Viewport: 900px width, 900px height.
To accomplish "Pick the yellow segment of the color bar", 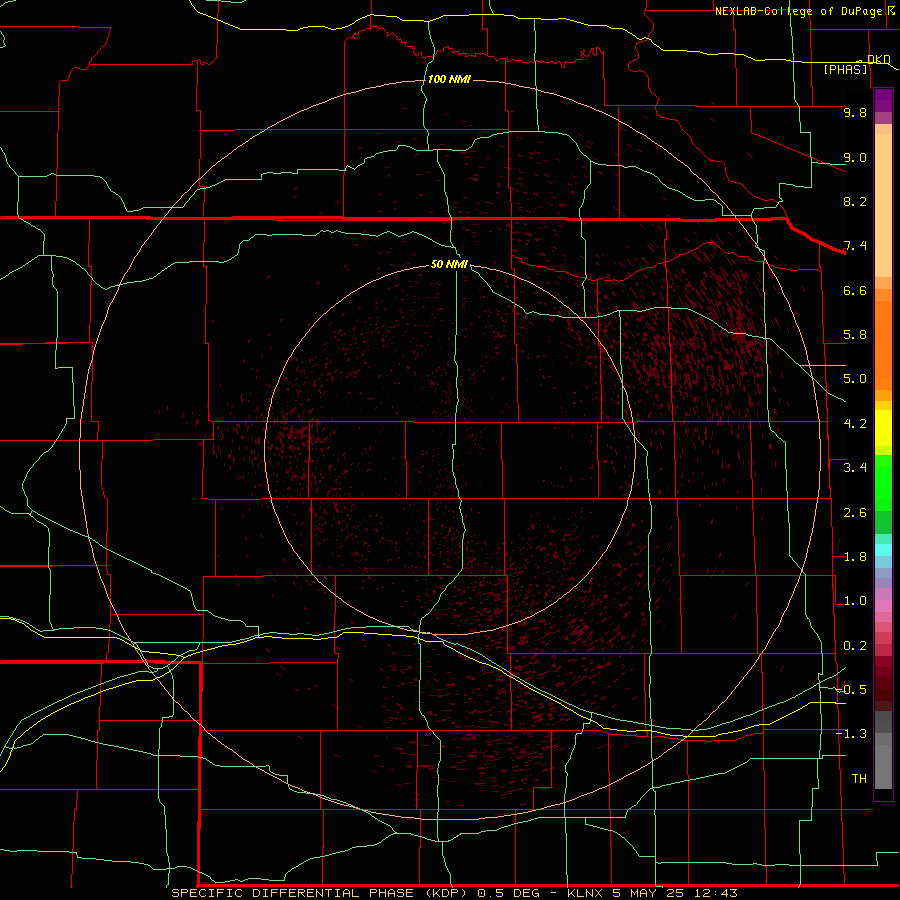I will (x=883, y=428).
